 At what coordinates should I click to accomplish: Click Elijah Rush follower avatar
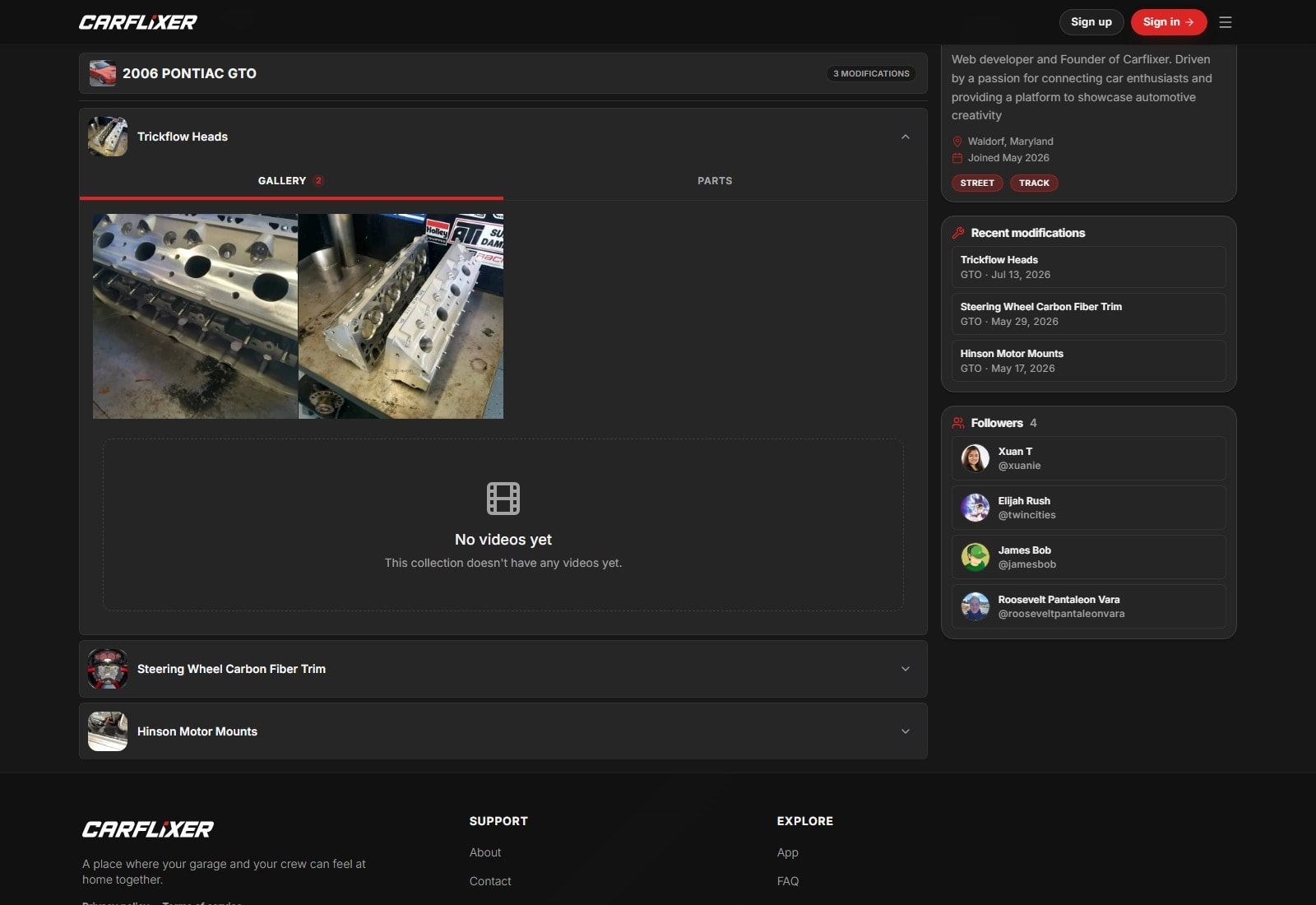975,508
